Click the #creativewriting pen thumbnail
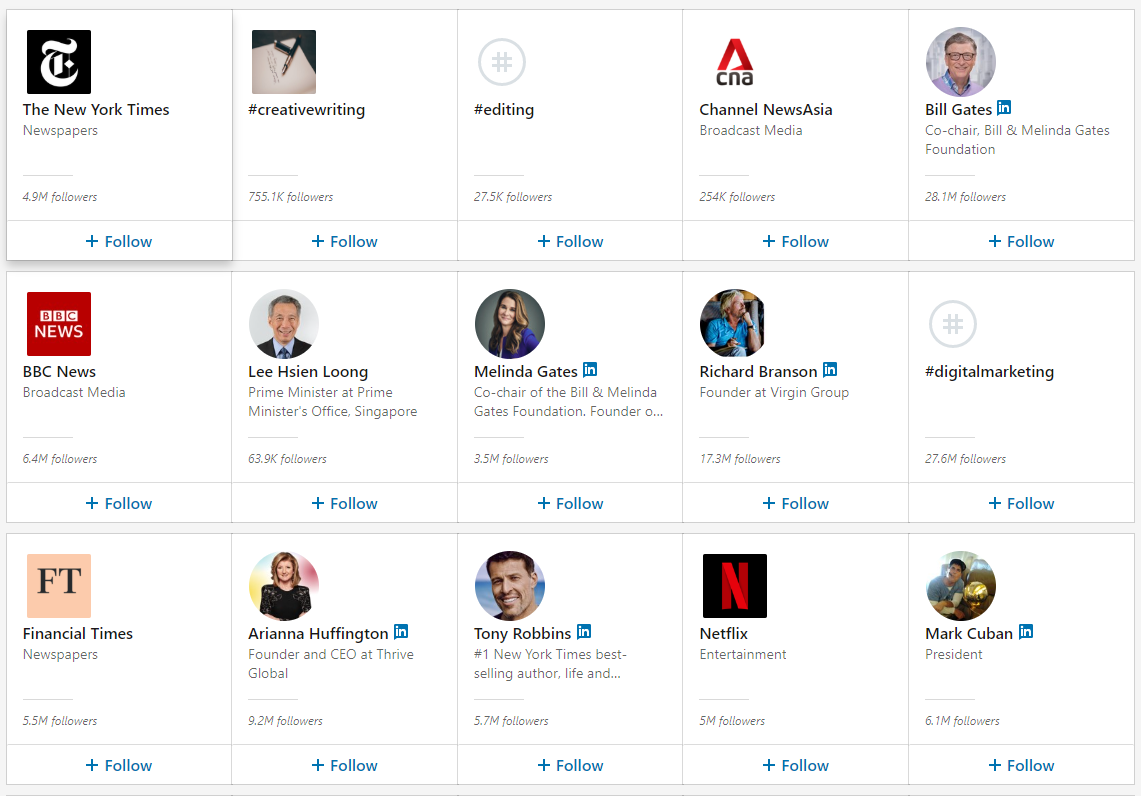 pyautogui.click(x=284, y=62)
